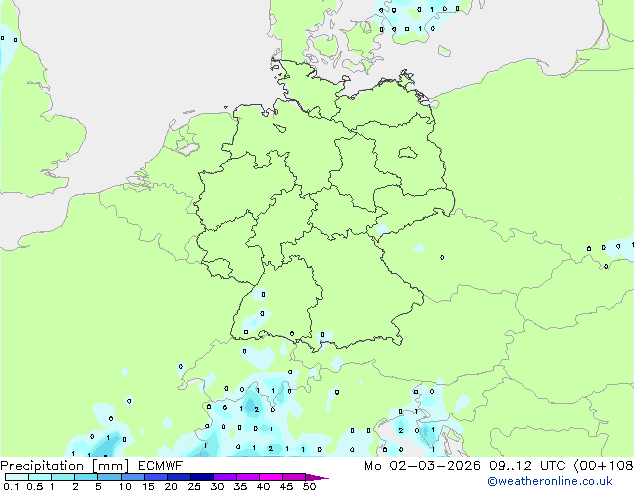Open the weatheronline.co.uk copyright link
The height and width of the screenshot is (490, 634).
coord(550,481)
